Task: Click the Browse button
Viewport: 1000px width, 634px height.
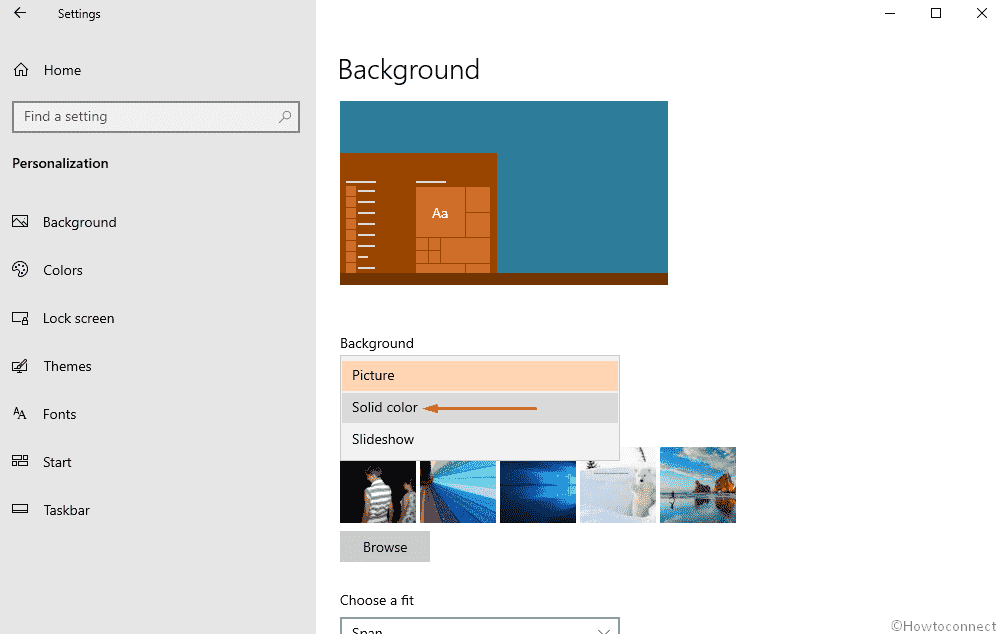Action: [385, 547]
